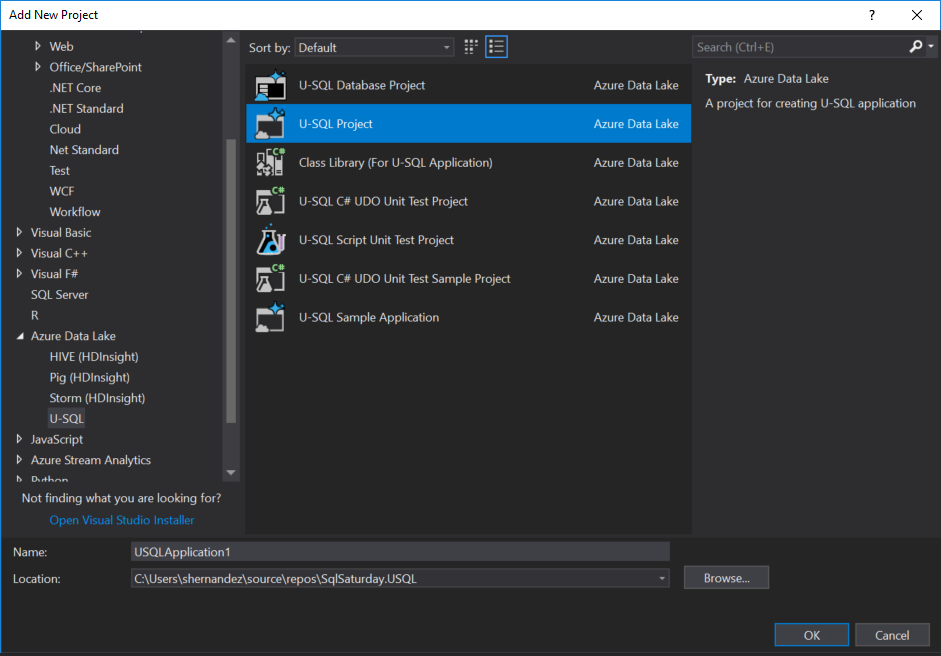Switch templates to small icons view
Screen dimensions: 941x656
[470, 46]
